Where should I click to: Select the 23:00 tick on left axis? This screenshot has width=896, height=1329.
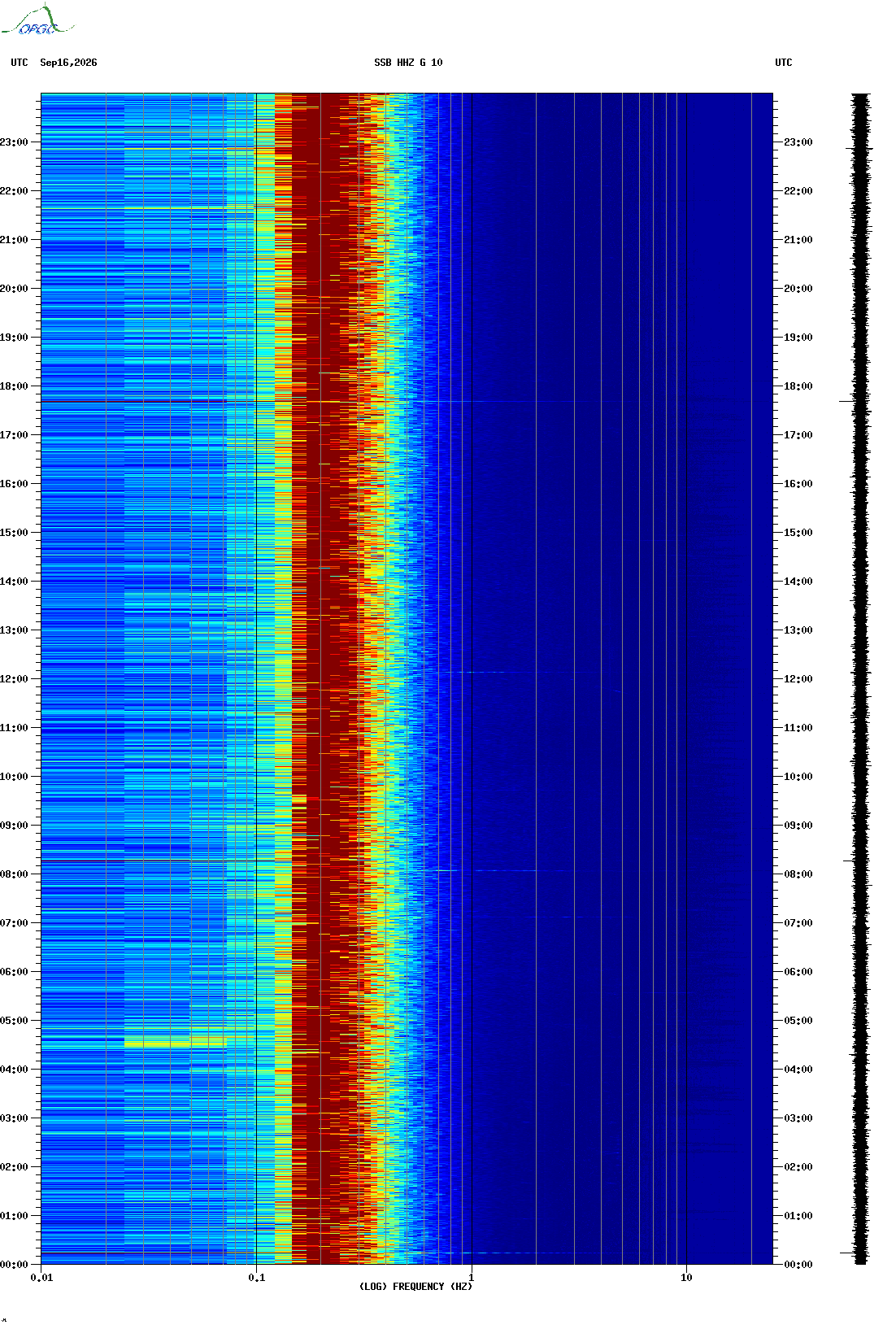pos(14,142)
